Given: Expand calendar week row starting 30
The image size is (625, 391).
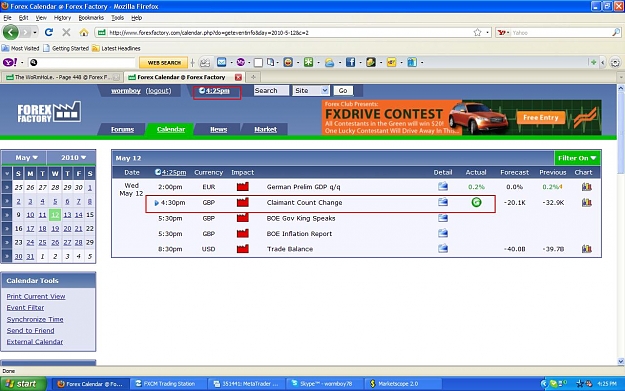Looking at the screenshot, I should [7, 256].
